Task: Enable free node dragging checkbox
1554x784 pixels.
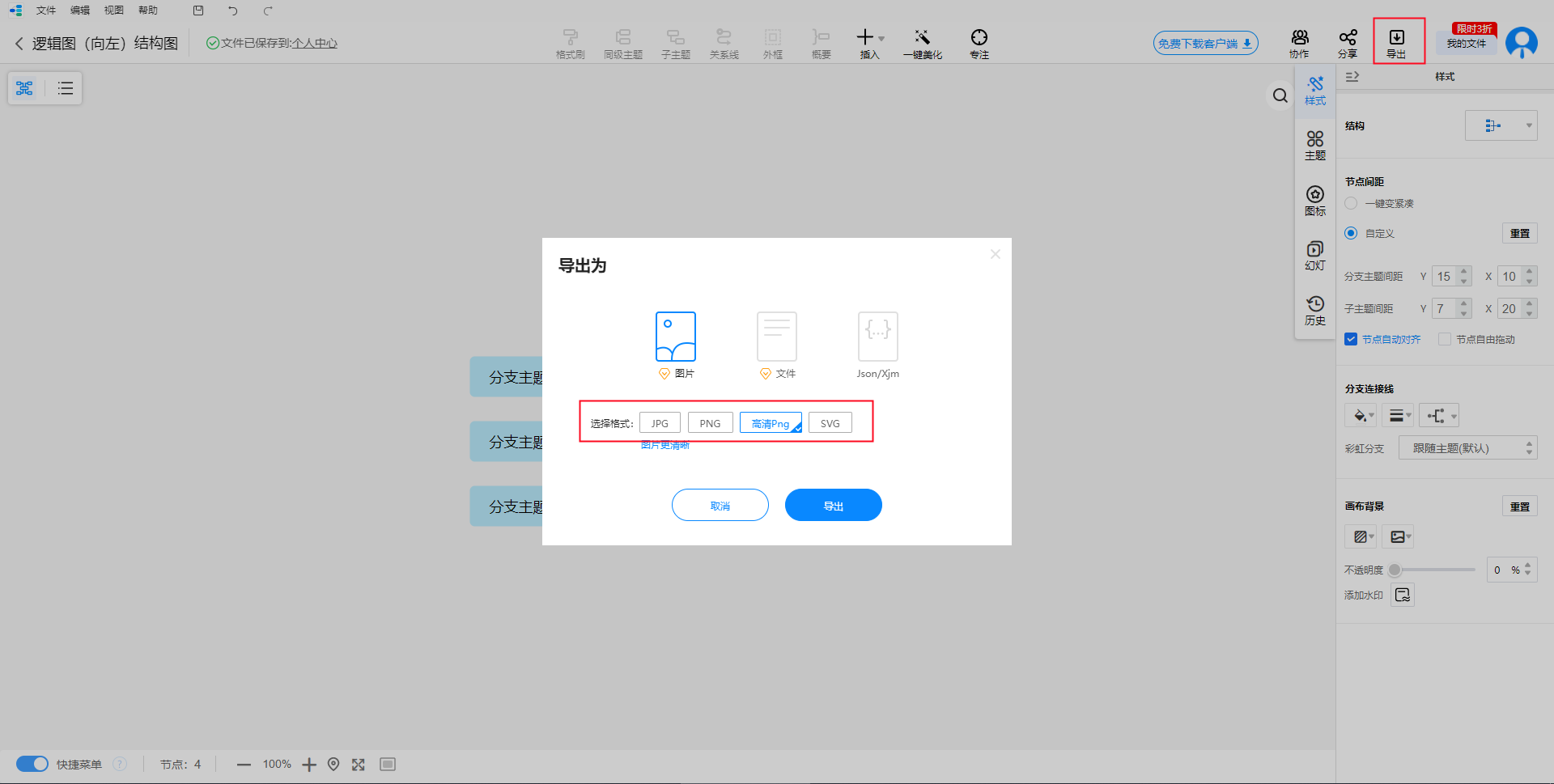Action: (x=1444, y=339)
